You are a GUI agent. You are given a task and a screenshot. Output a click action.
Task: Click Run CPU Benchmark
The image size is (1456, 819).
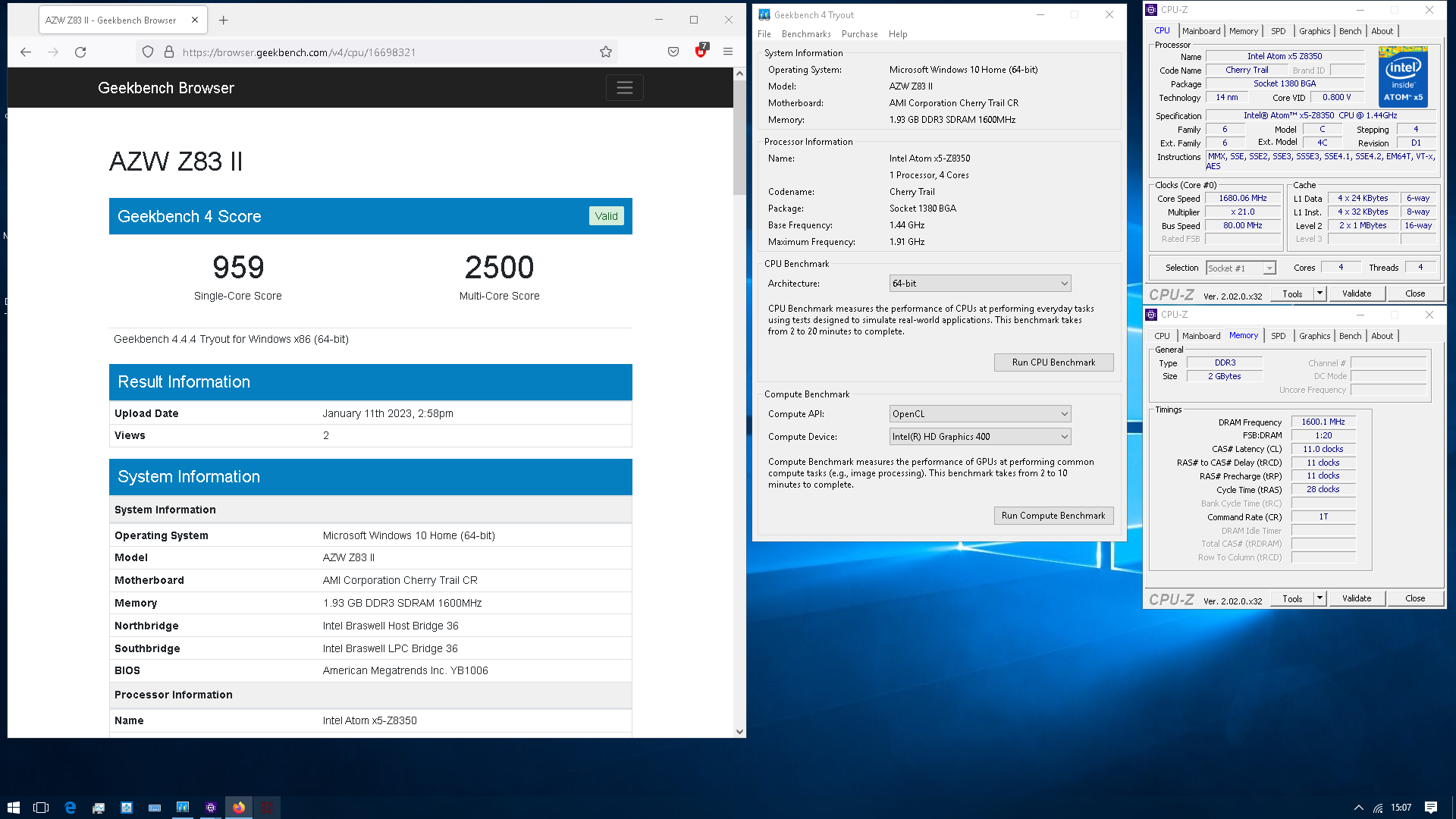click(1053, 362)
